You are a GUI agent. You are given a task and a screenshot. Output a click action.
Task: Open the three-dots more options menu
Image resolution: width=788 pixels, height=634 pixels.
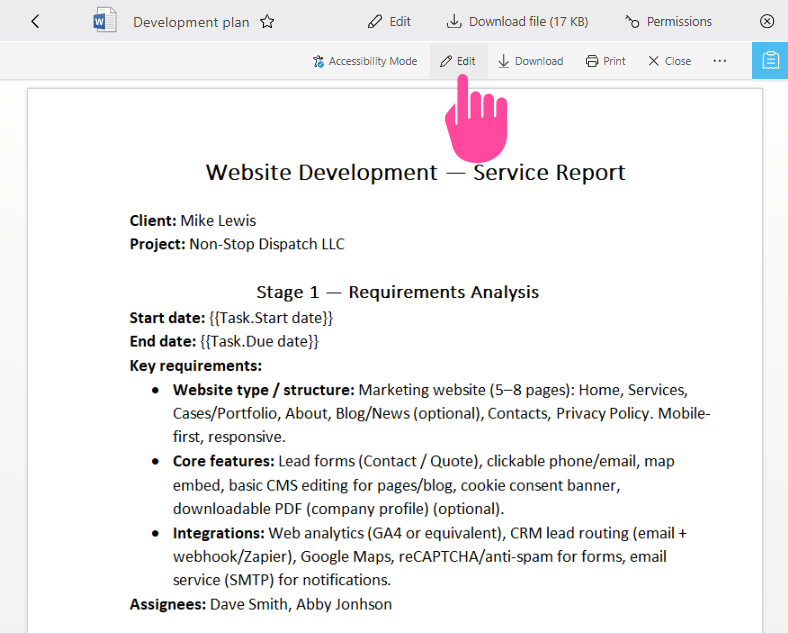pyautogui.click(x=720, y=61)
